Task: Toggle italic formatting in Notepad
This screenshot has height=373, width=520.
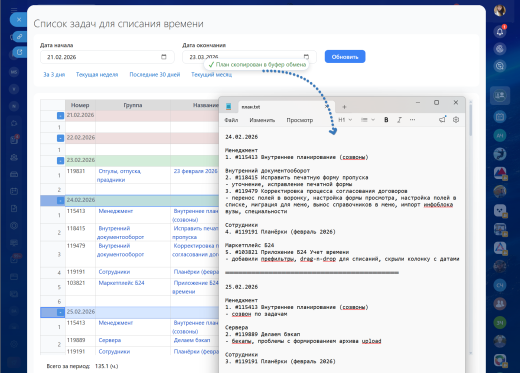Action: coord(399,120)
